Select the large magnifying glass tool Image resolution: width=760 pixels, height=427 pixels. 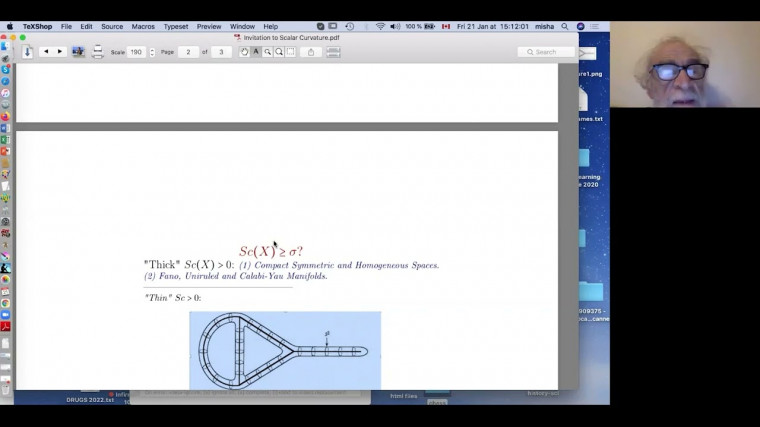279,52
